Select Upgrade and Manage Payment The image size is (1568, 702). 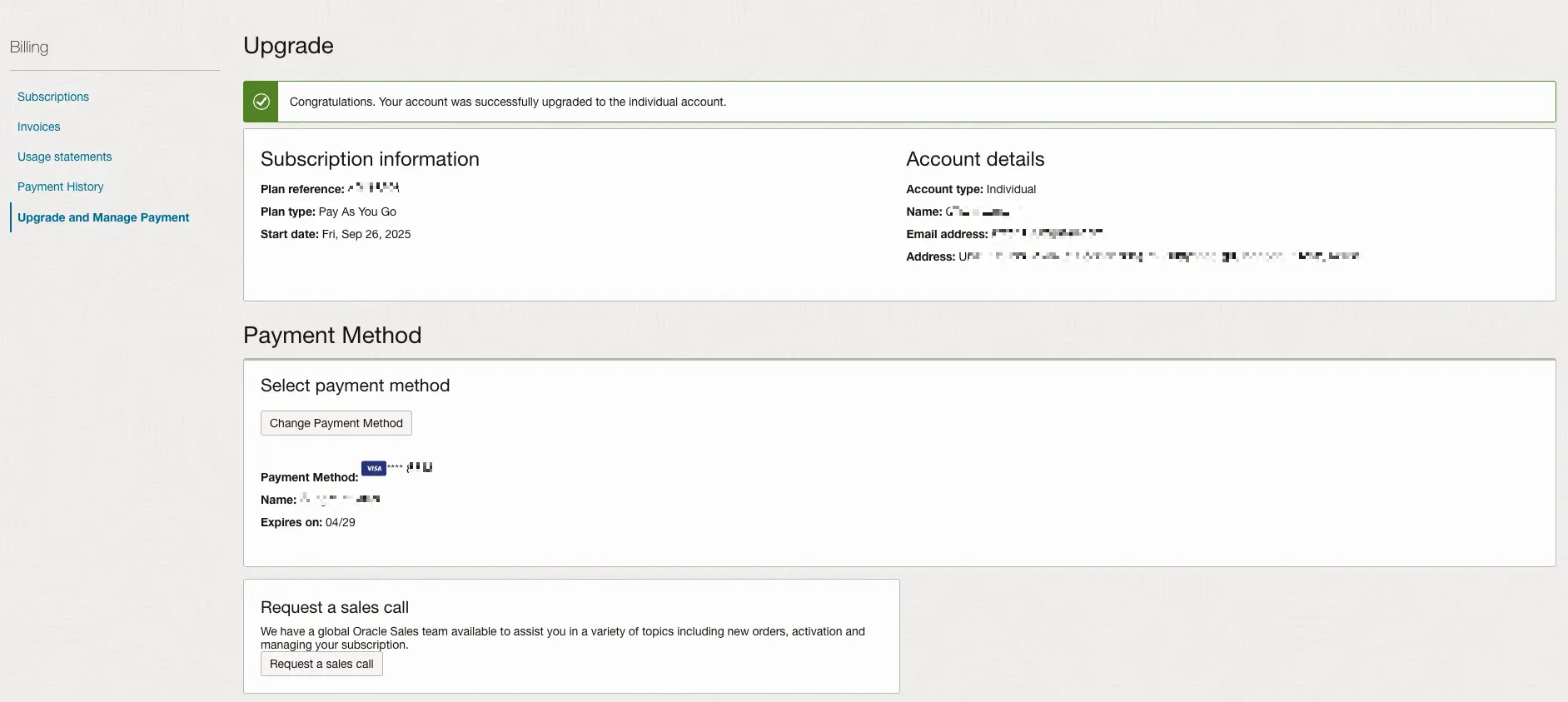(x=103, y=217)
